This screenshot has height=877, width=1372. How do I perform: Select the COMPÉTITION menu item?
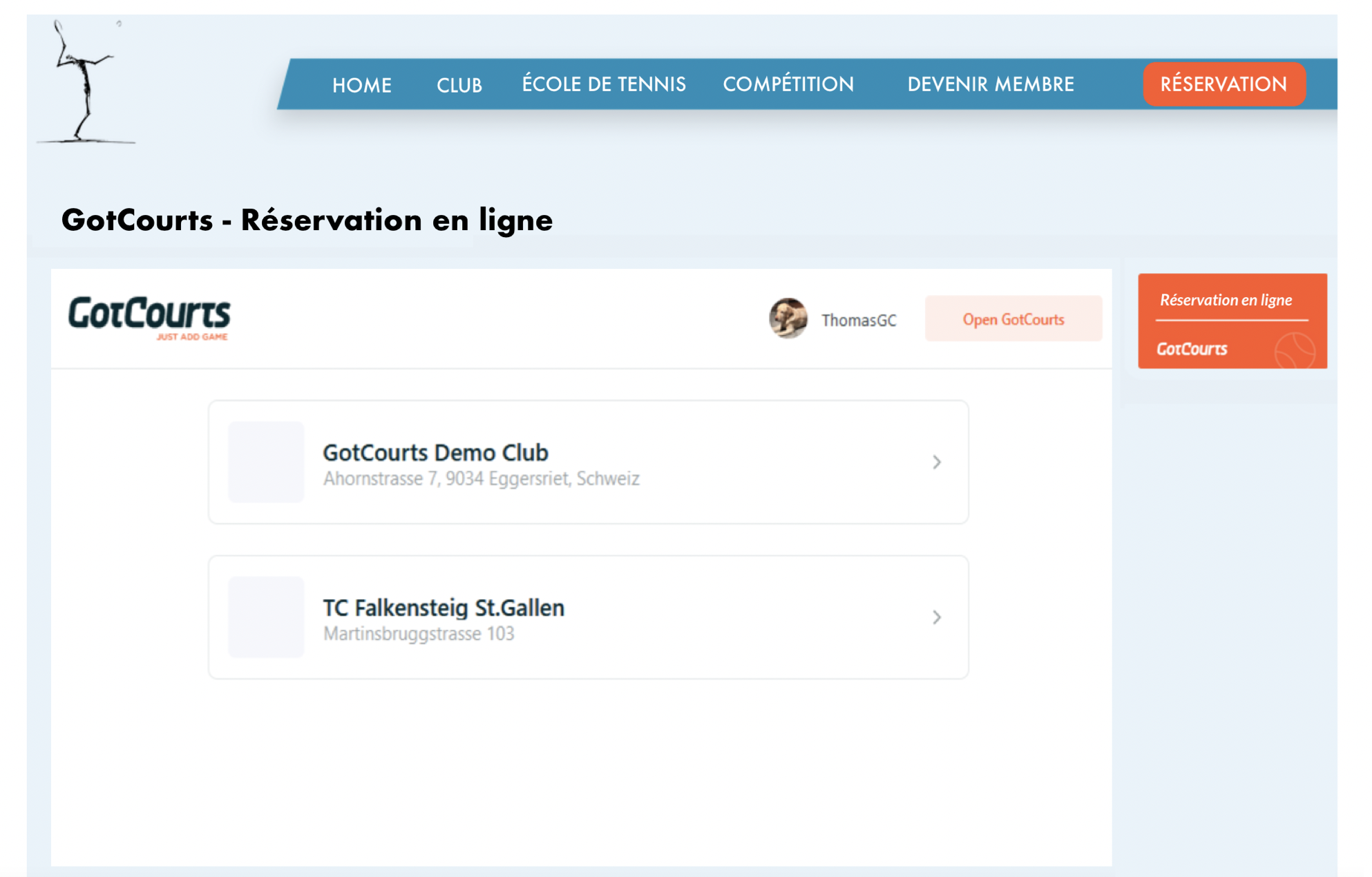coord(788,84)
